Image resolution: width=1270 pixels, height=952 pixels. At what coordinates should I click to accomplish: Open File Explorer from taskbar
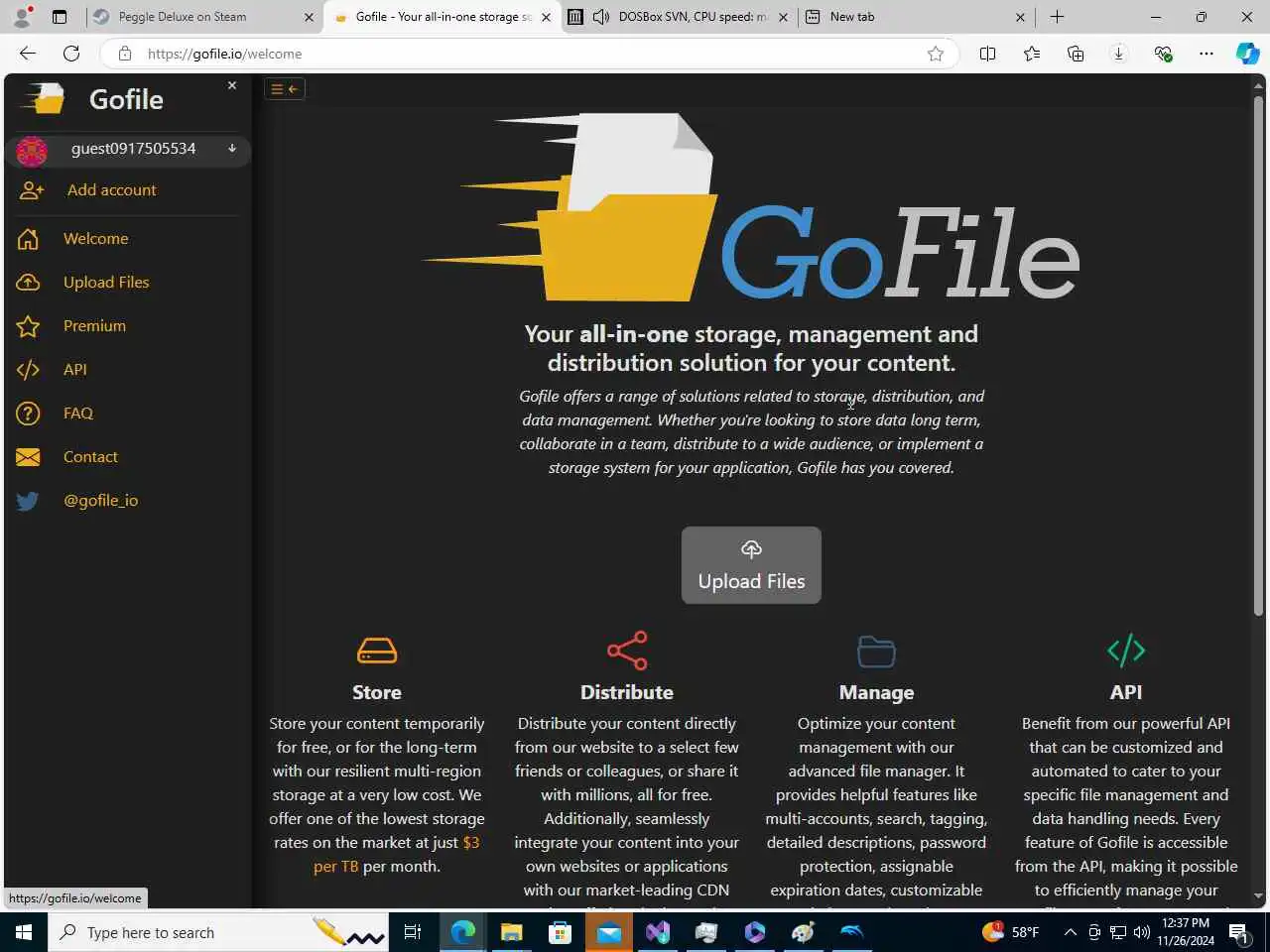[x=511, y=932]
